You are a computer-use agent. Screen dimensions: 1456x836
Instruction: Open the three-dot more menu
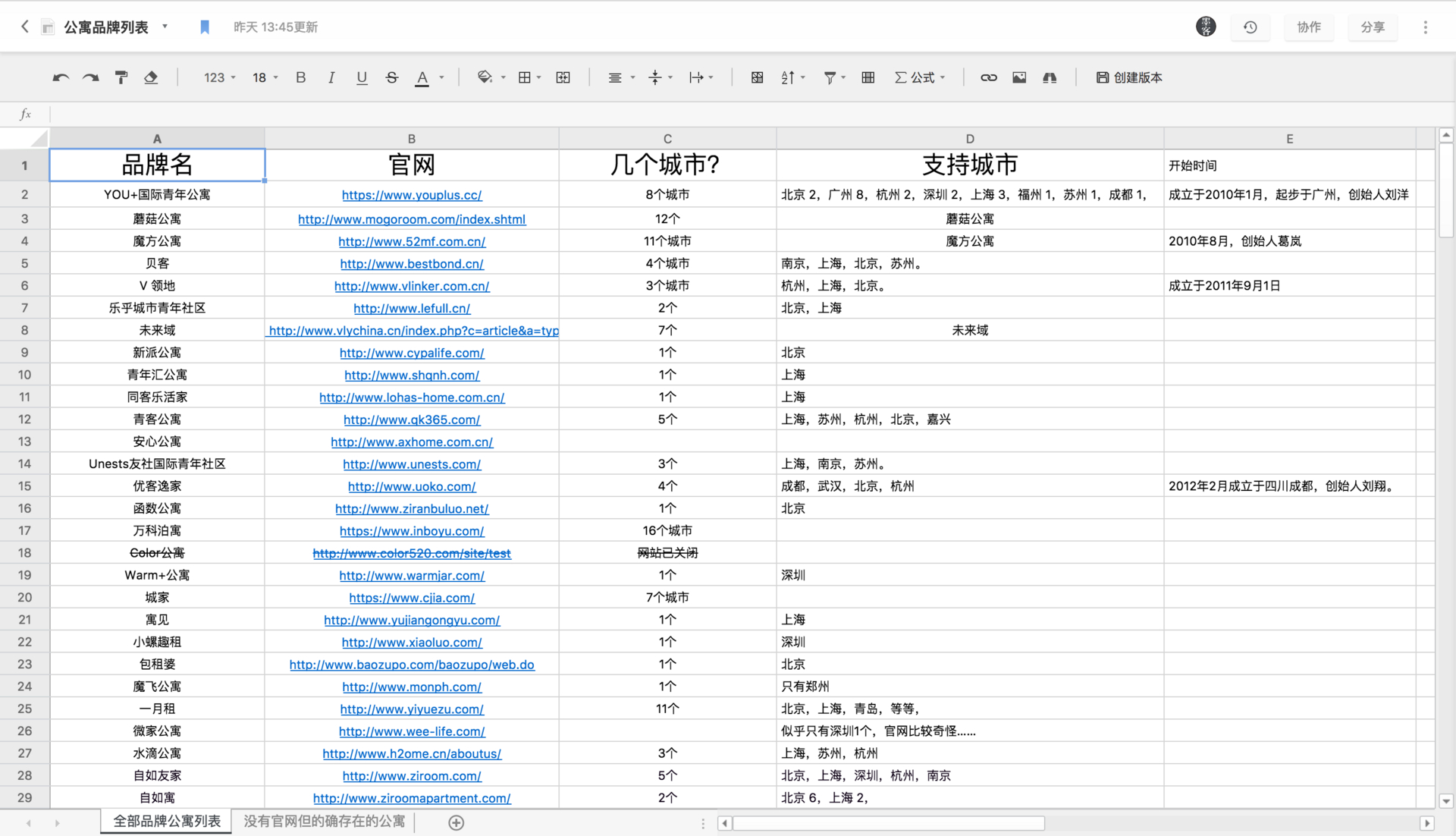point(1426,27)
